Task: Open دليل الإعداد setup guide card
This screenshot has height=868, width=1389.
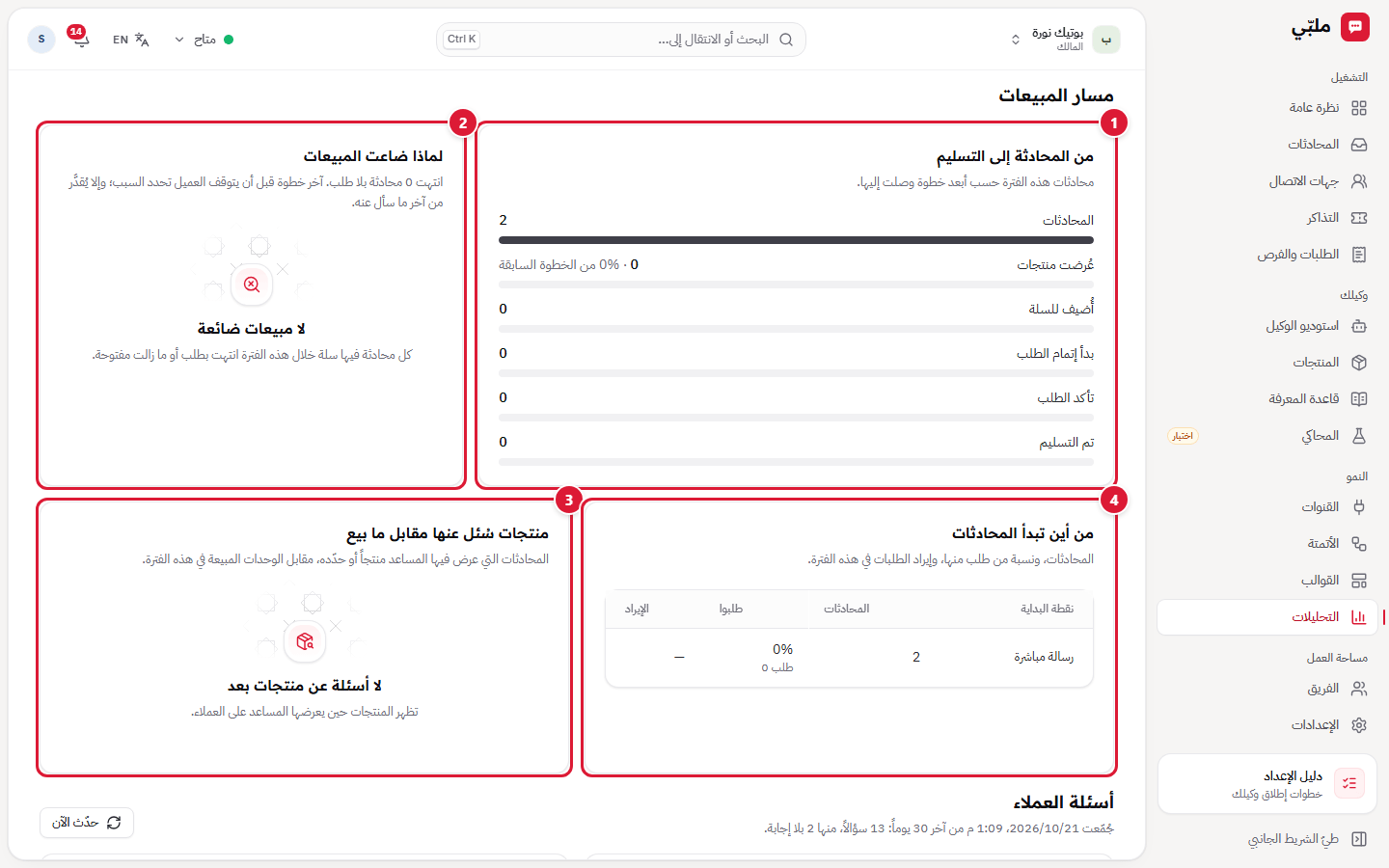Action: click(1266, 784)
